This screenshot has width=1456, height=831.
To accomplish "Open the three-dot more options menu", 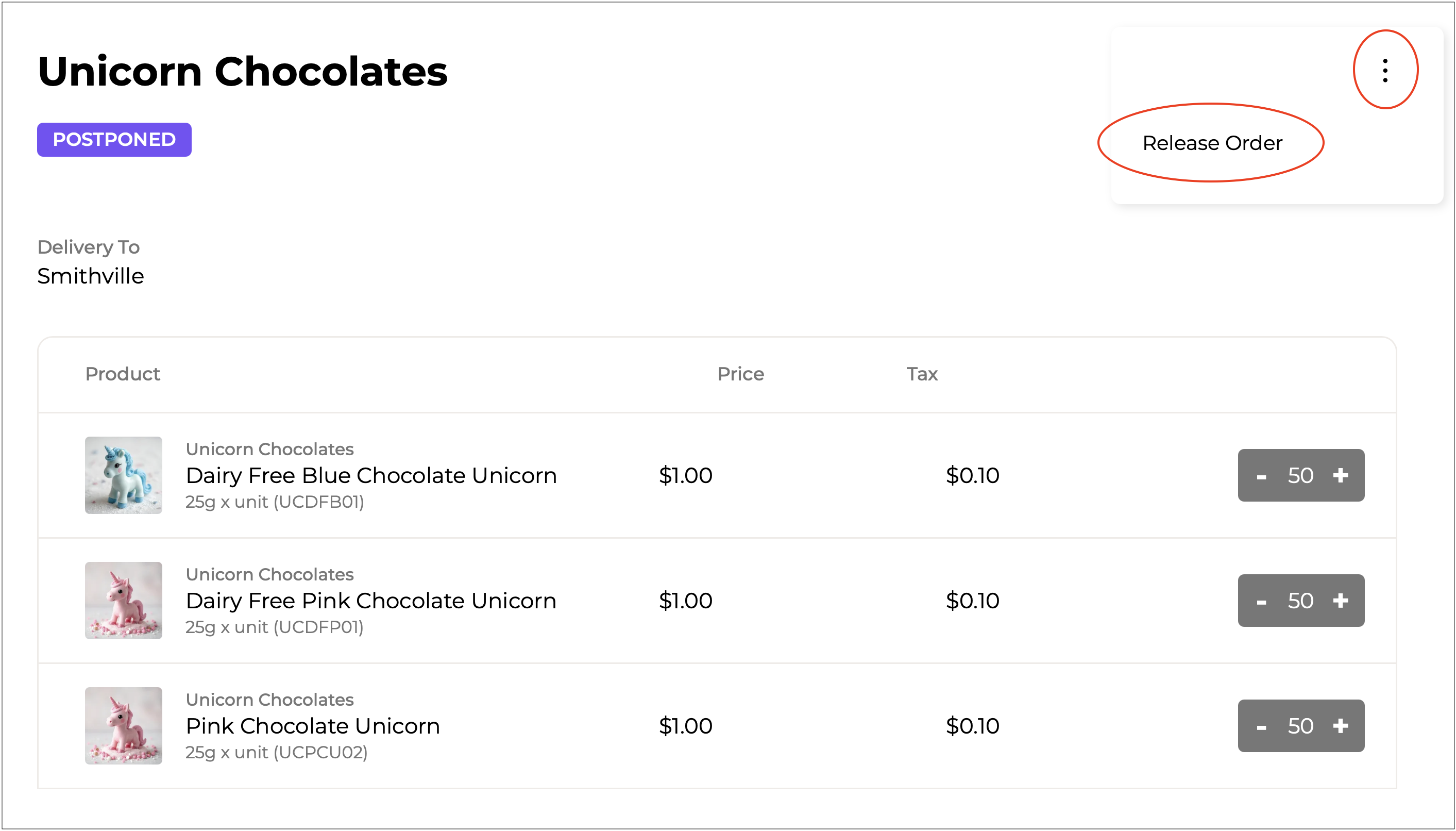I will [x=1385, y=70].
